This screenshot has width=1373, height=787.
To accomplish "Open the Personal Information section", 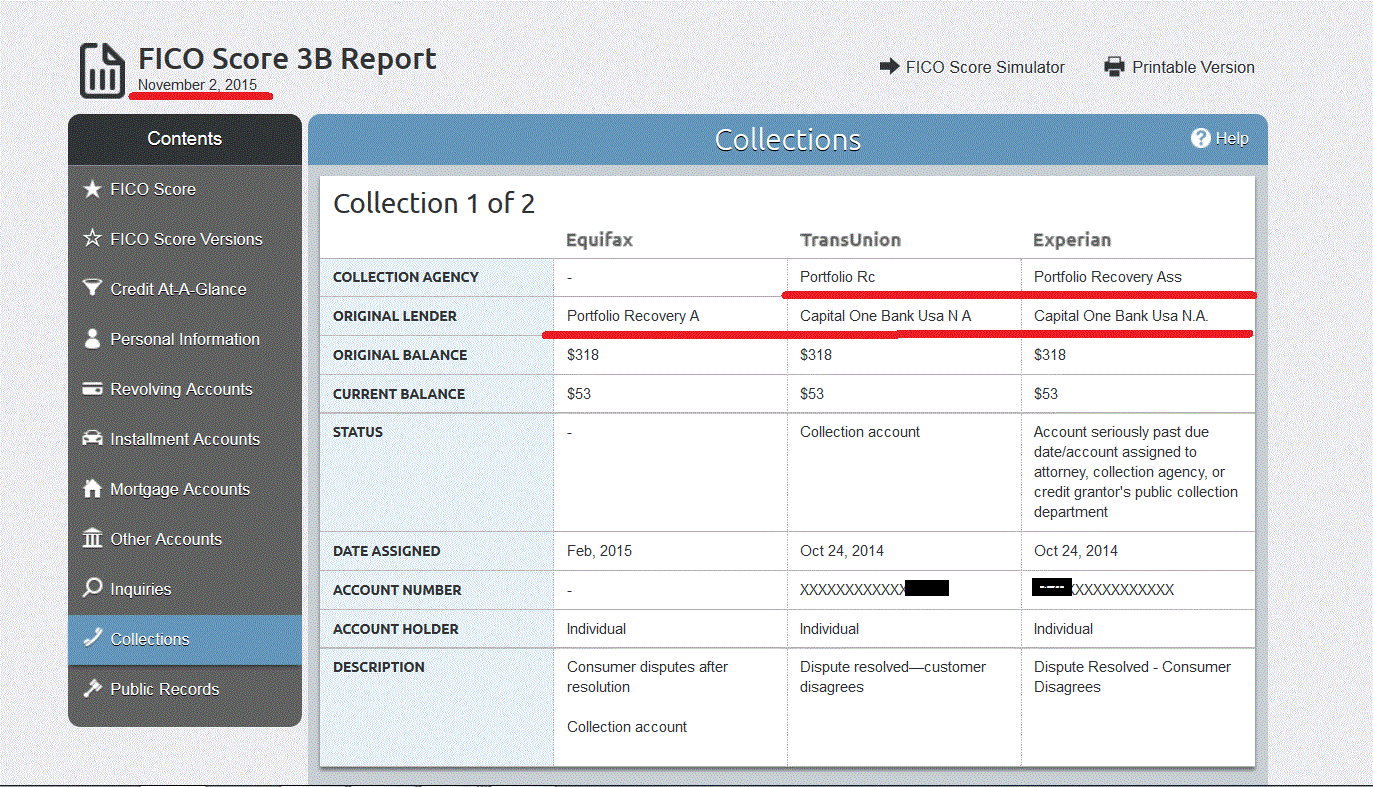I will [x=185, y=339].
